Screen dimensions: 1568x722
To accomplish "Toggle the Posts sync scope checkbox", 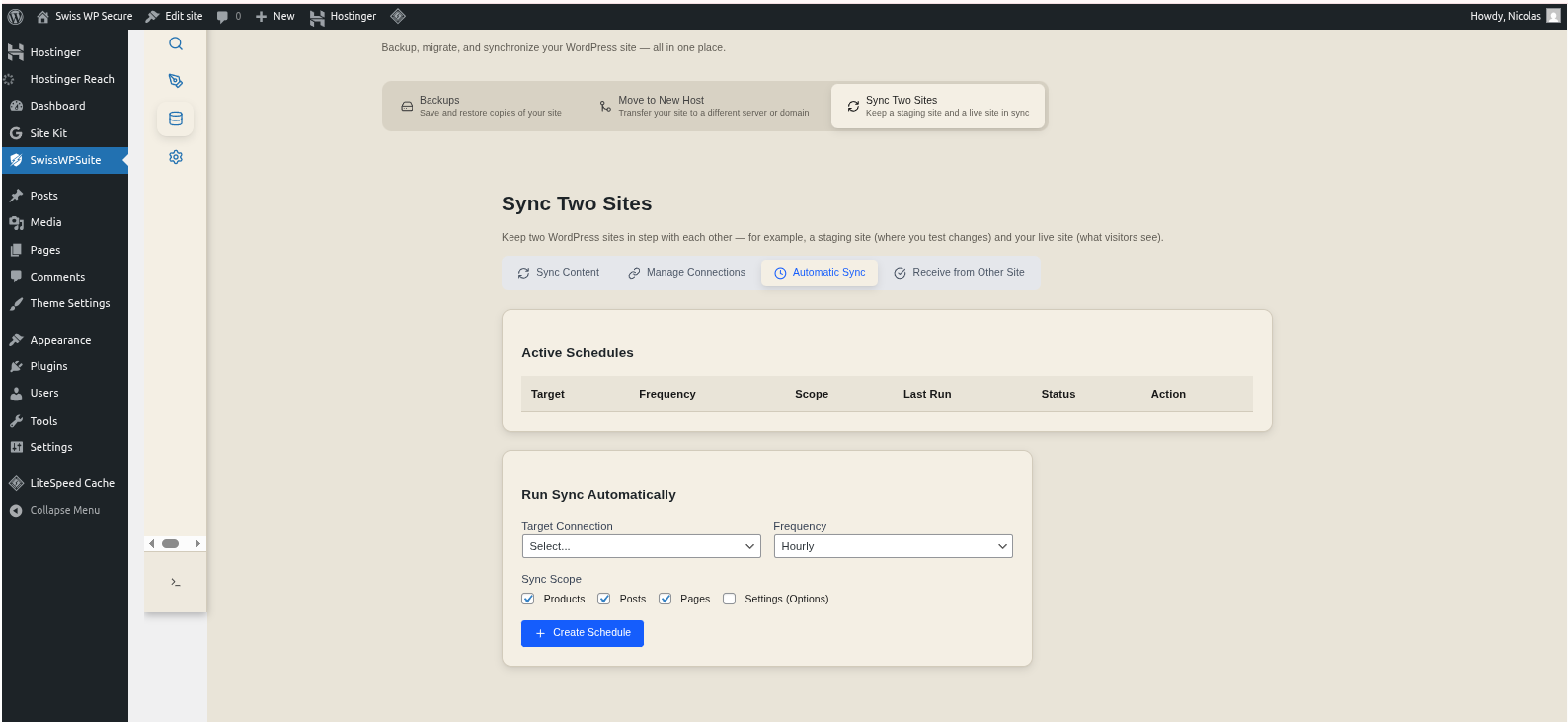I will [x=604, y=599].
